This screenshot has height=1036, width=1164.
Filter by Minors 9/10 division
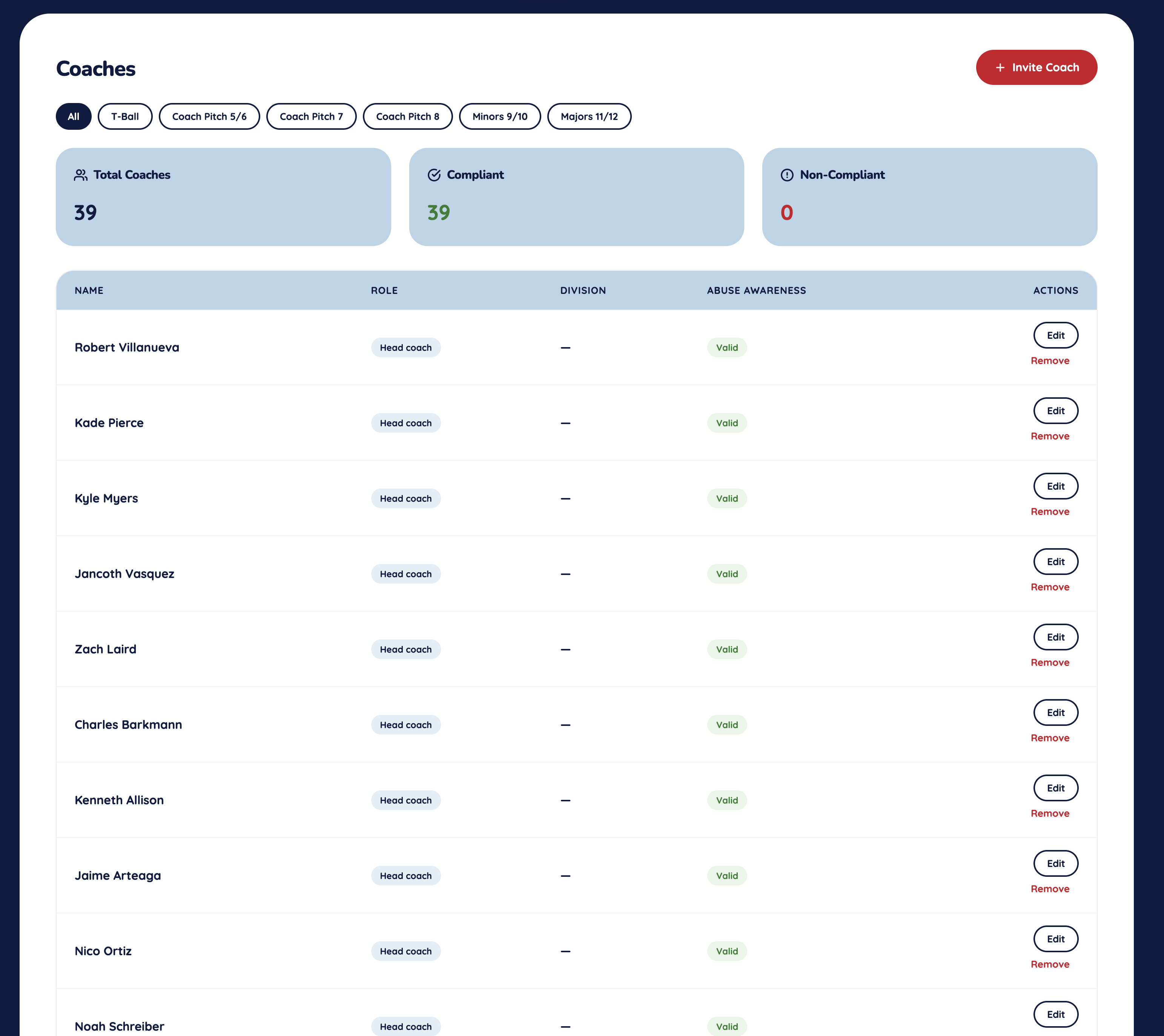click(499, 116)
